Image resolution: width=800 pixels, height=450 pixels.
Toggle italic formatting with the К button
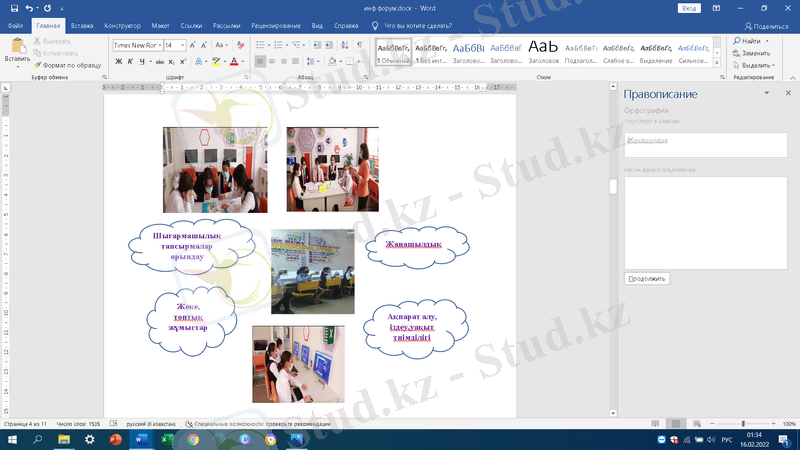[129, 61]
